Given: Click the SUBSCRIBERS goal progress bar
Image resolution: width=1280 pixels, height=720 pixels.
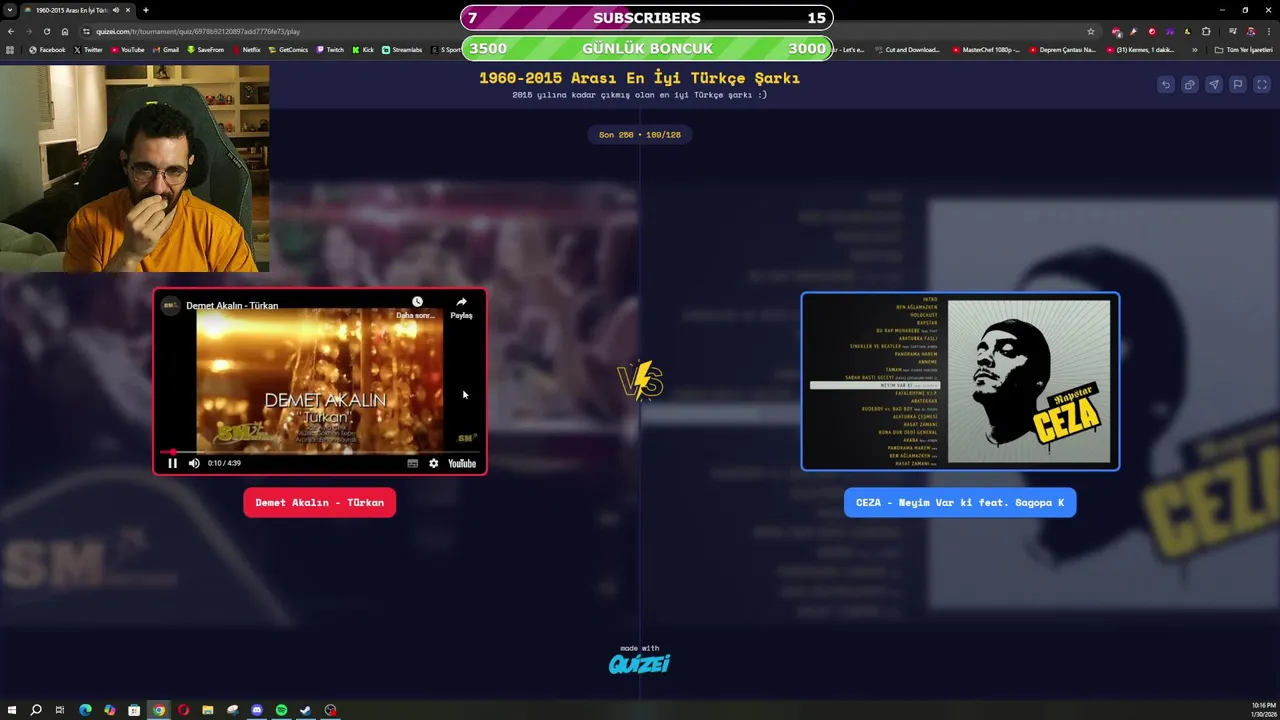Looking at the screenshot, I should click(x=647, y=18).
